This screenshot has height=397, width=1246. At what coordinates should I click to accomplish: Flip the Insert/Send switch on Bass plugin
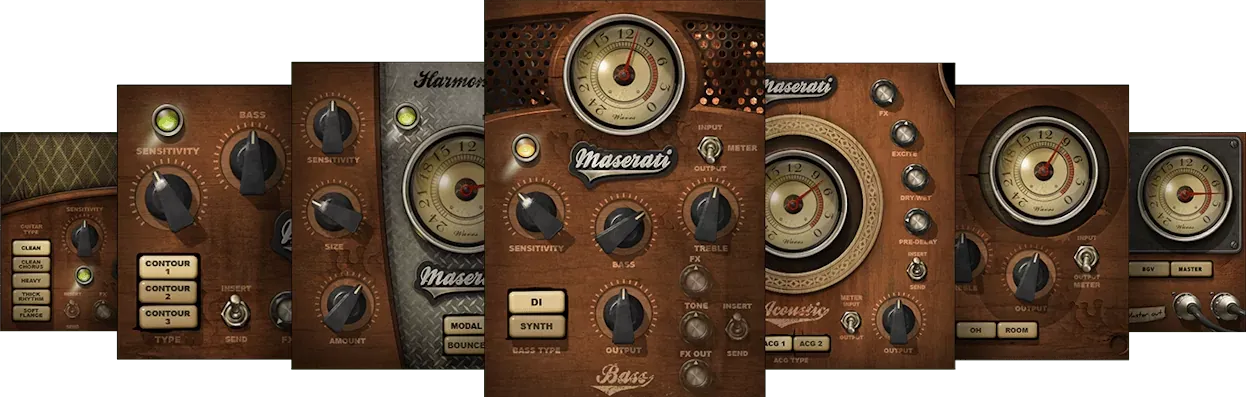[738, 327]
